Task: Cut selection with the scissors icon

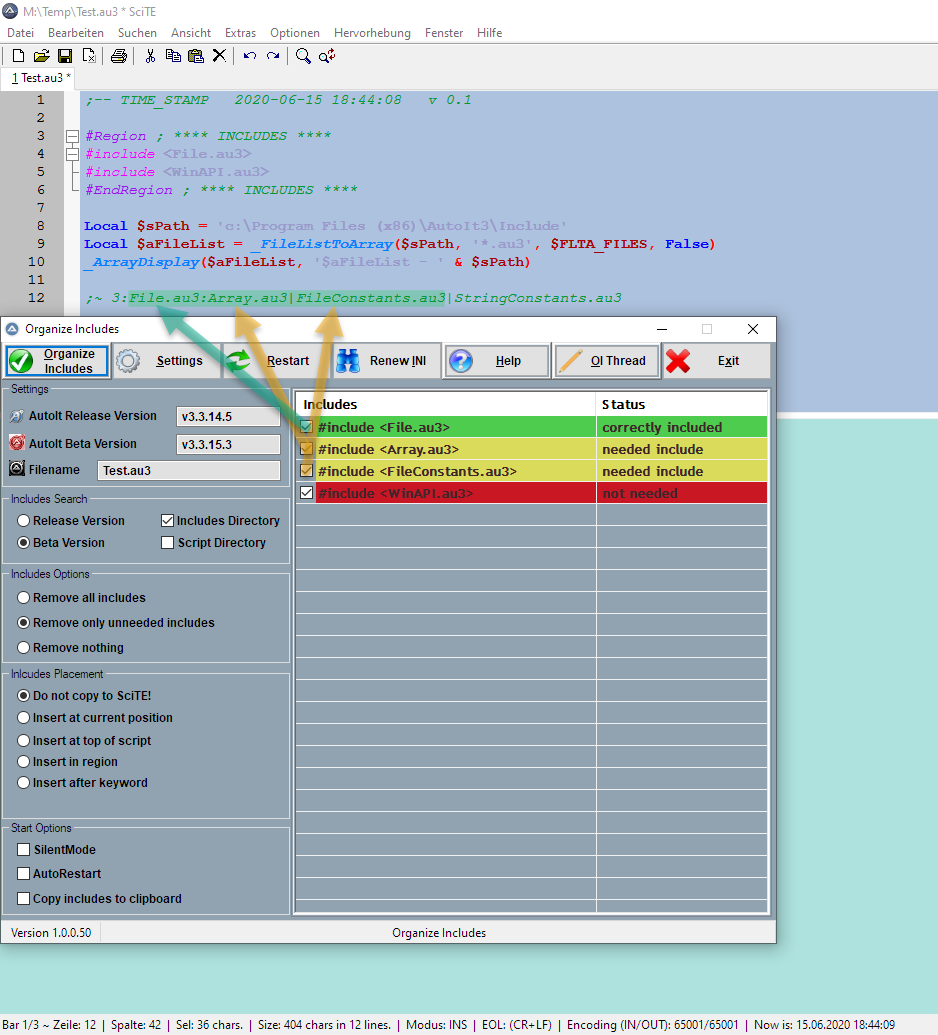Action: (150, 56)
